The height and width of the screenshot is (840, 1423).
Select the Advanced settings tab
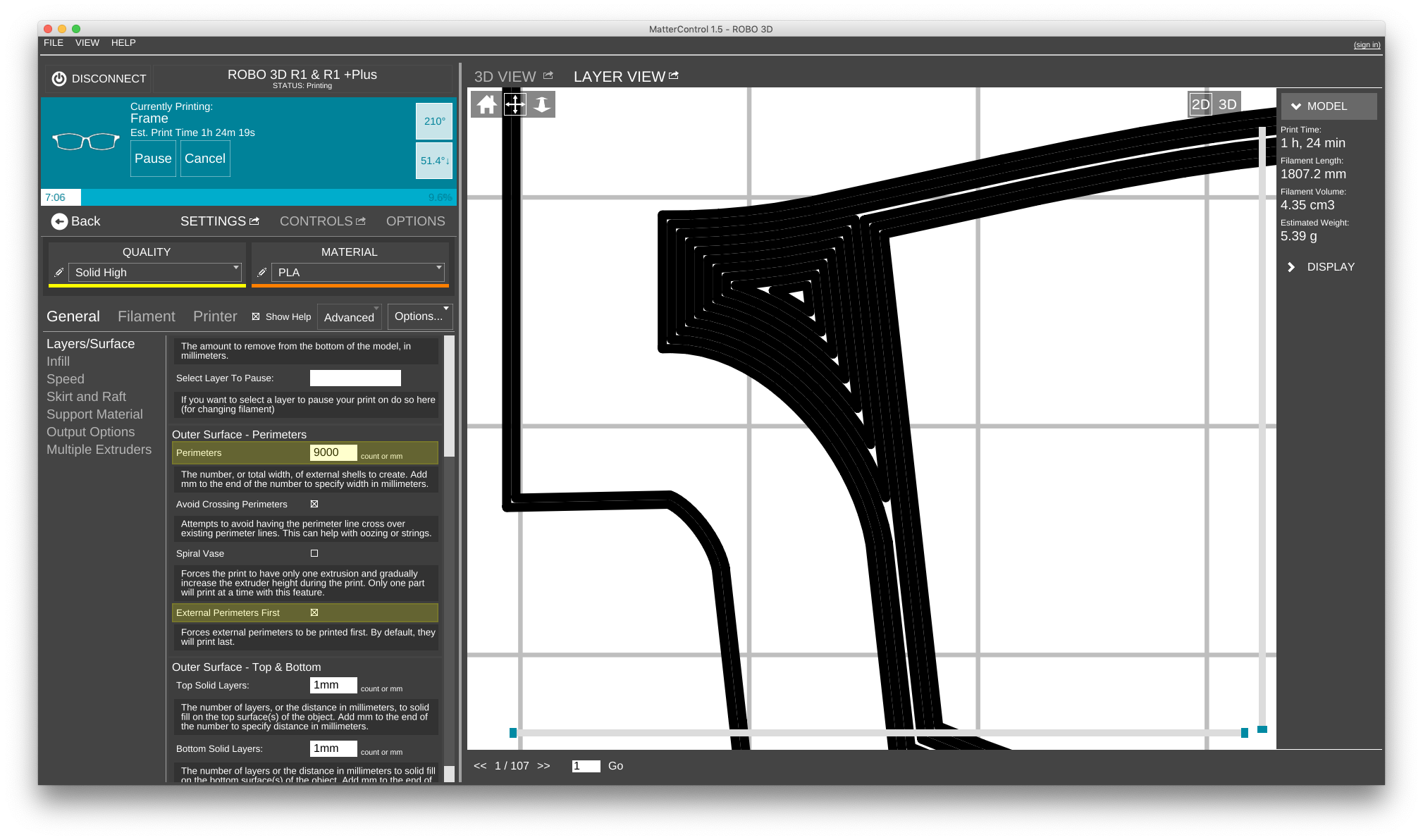pos(349,316)
